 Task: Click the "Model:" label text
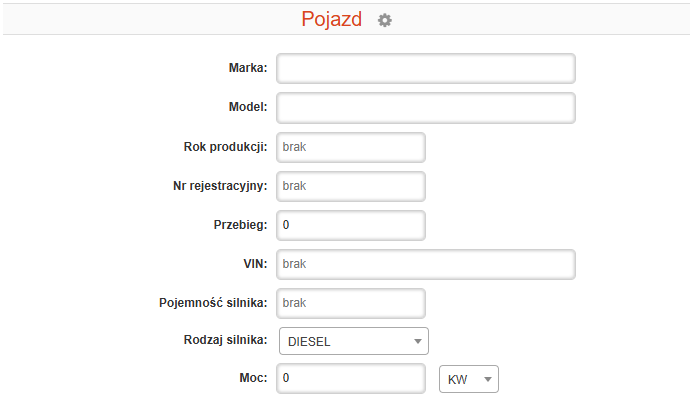(247, 107)
